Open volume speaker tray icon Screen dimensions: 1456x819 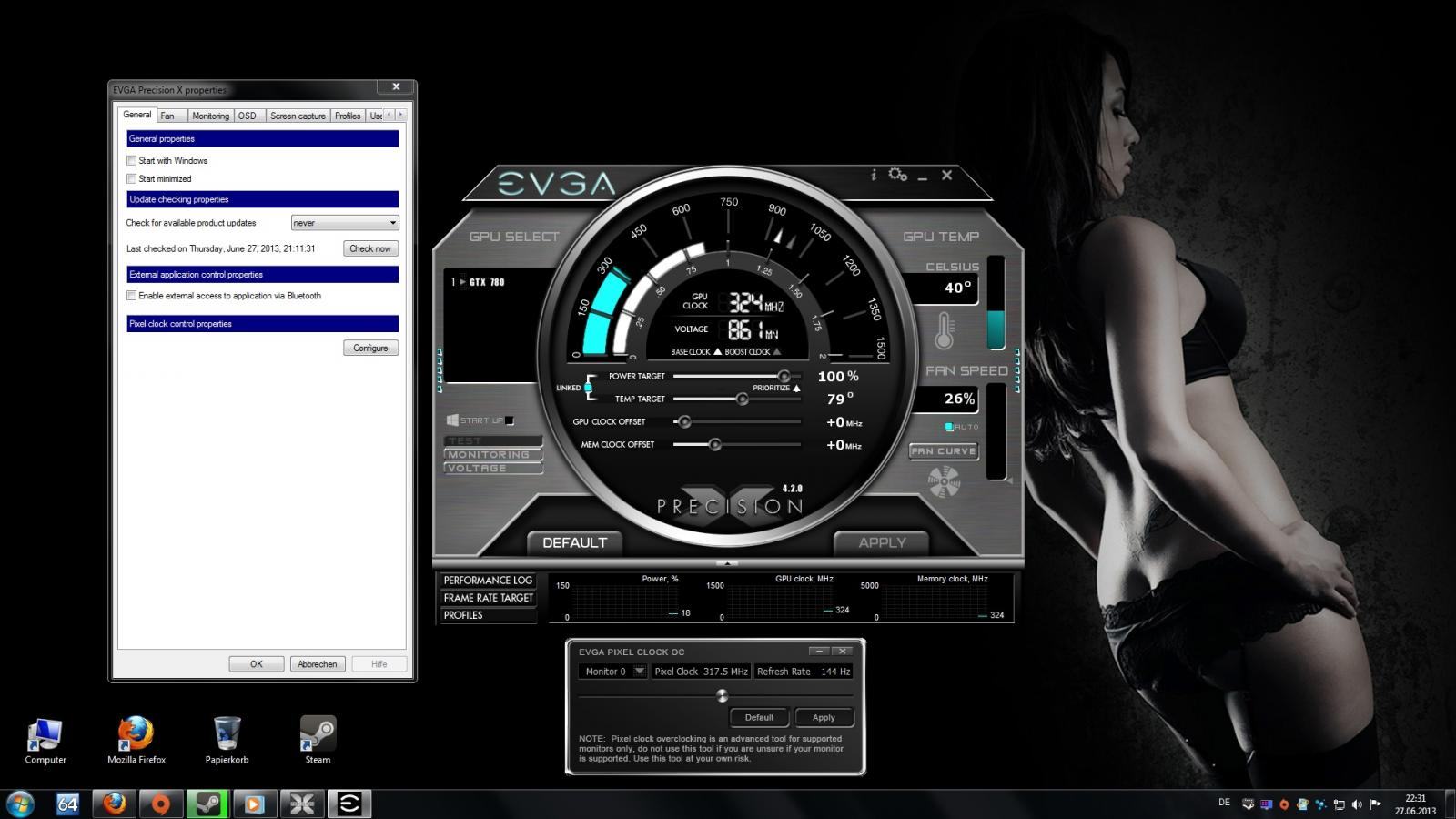pyautogui.click(x=1357, y=804)
